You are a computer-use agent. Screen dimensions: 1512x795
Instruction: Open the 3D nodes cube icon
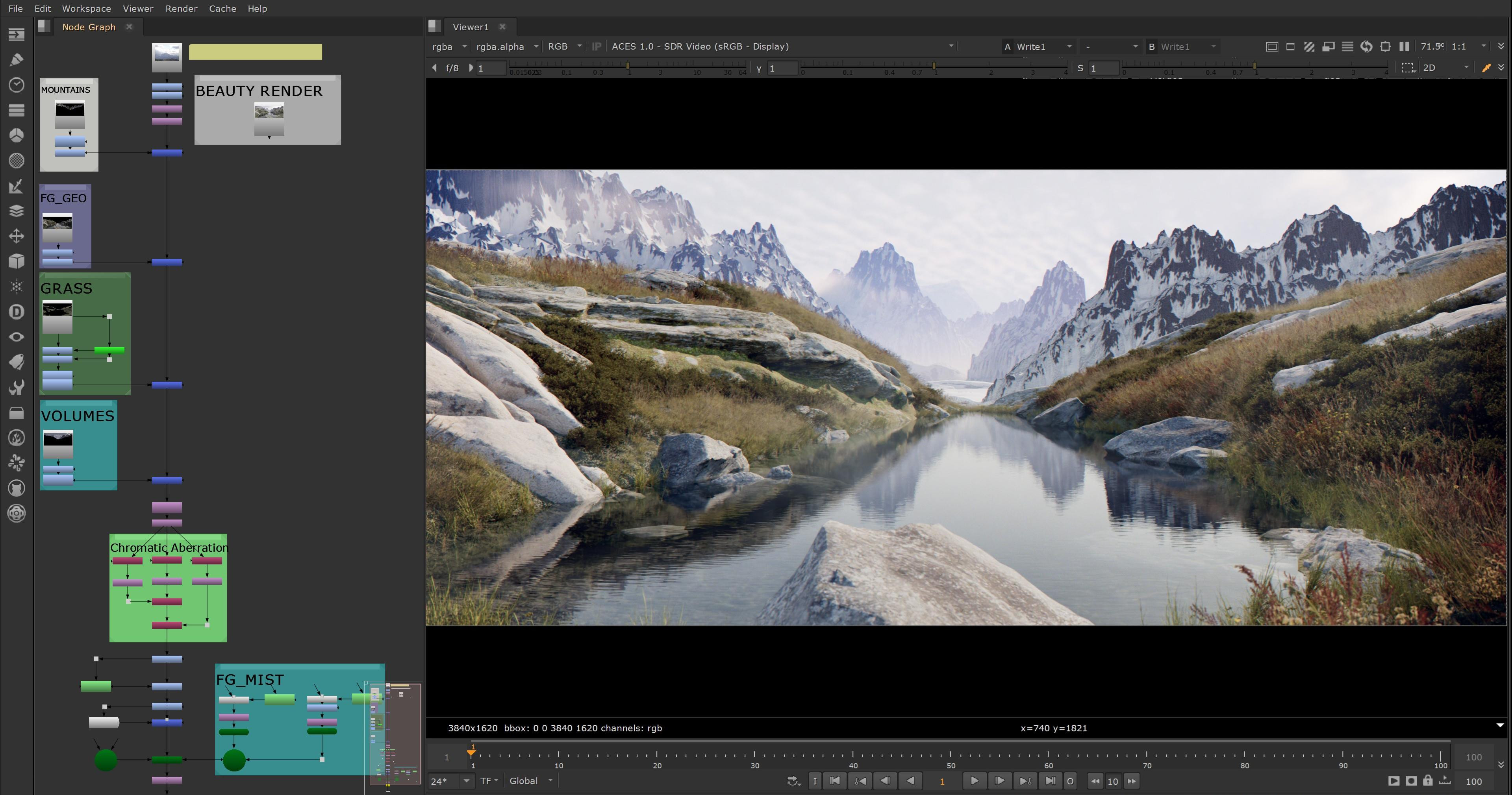pos(17,261)
